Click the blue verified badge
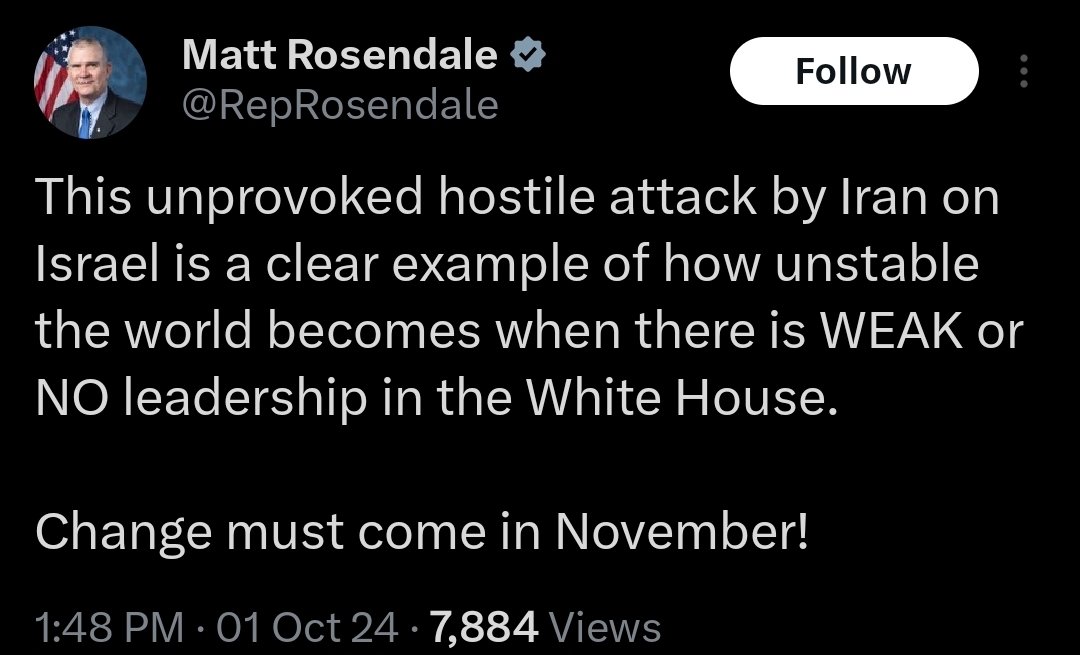1080x655 pixels. (x=528, y=57)
